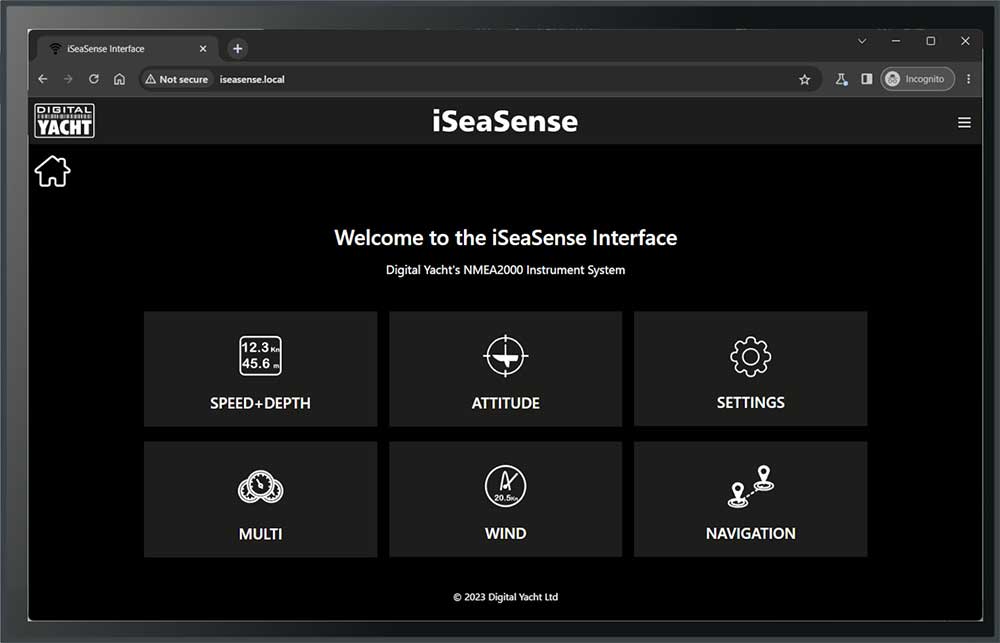
Task: Go back to previous page
Action: coord(43,79)
